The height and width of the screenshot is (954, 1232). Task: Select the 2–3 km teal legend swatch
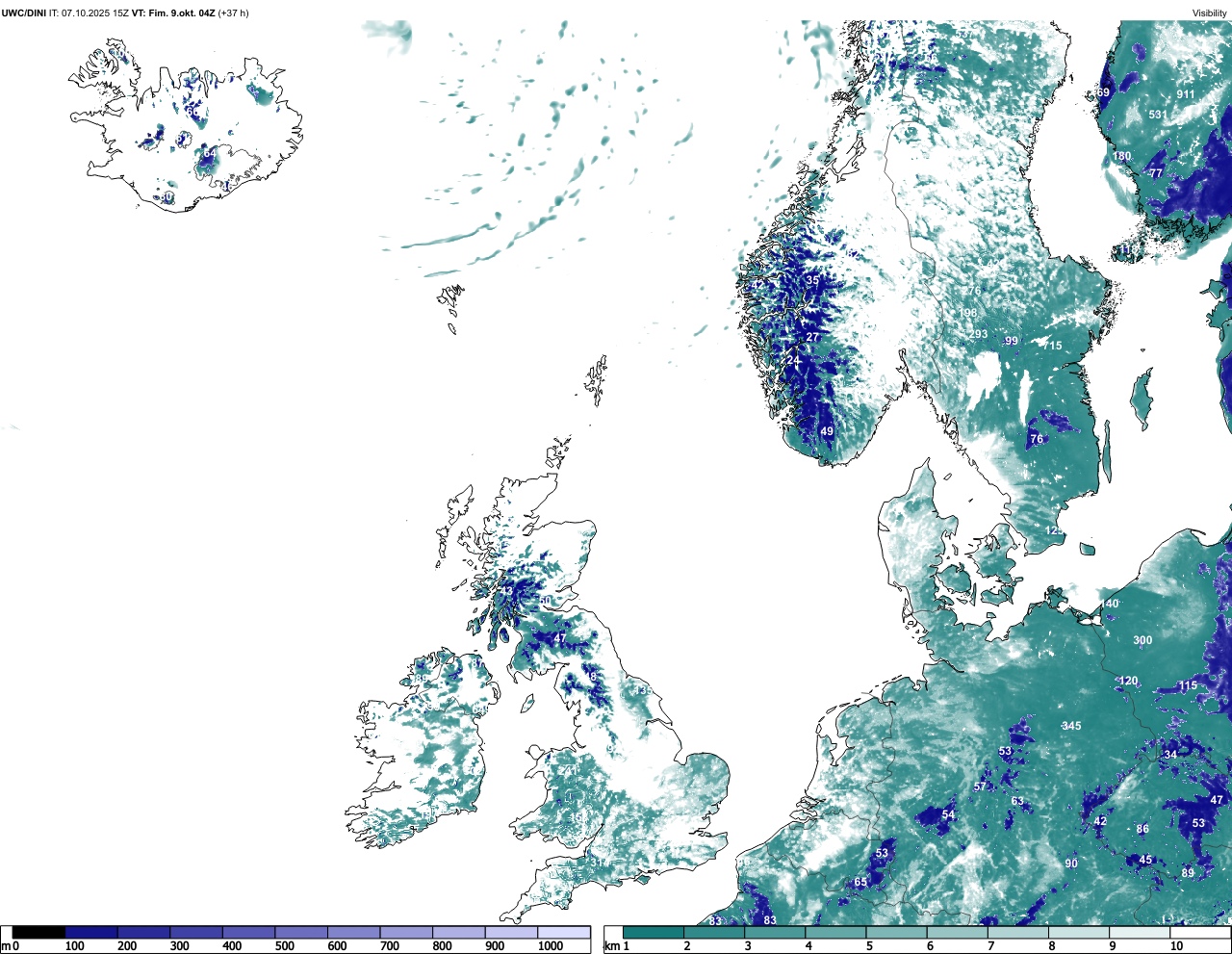[x=714, y=933]
